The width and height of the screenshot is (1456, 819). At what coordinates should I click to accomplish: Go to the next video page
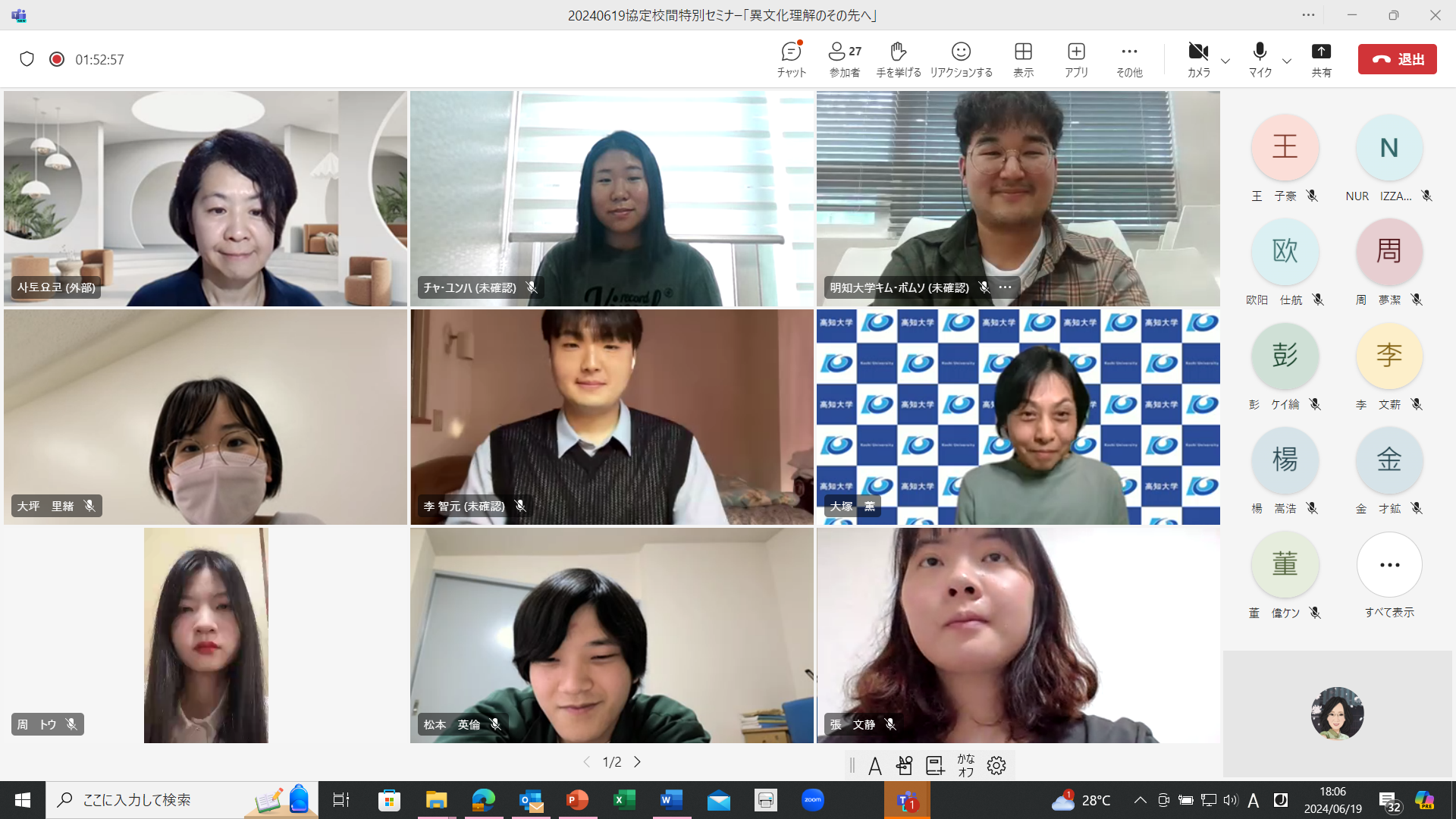[x=638, y=761]
